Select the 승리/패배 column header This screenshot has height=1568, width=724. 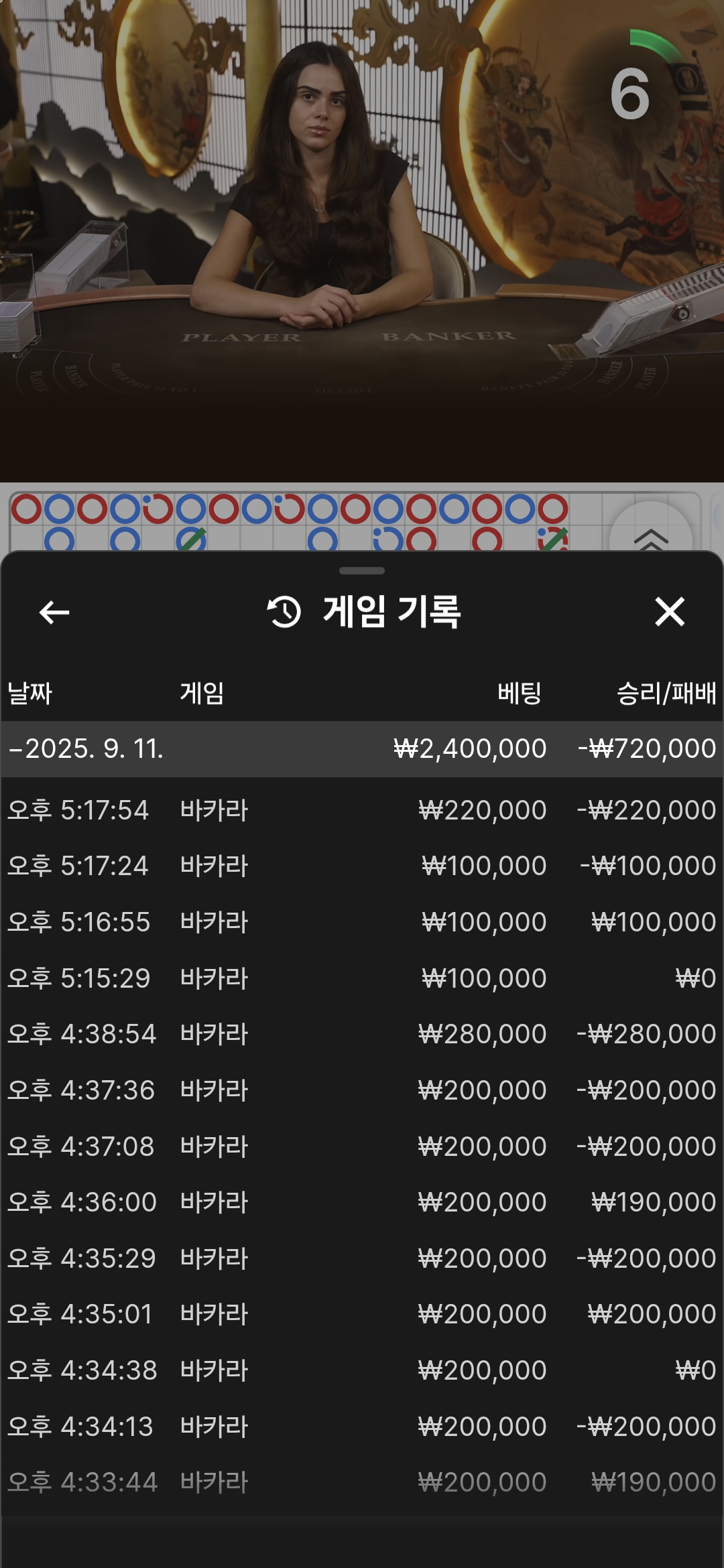[x=666, y=693]
